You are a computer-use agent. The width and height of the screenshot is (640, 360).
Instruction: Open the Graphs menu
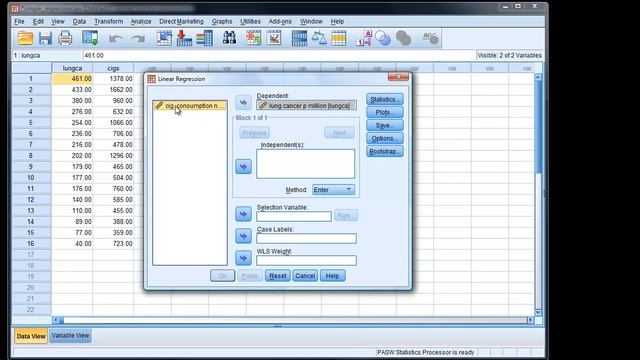[x=222, y=21]
